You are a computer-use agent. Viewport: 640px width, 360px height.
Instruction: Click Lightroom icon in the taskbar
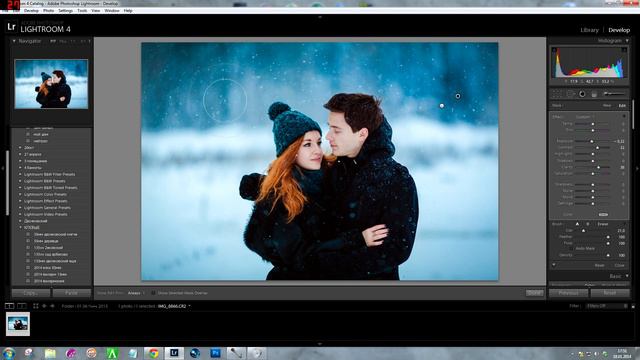(174, 353)
